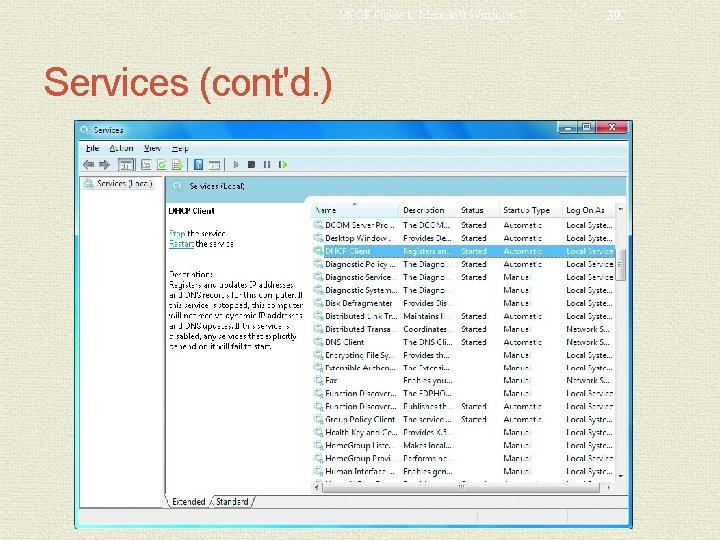Screen dimensions: 720x540
Task: Click 'Network S...' log on cell for Fax
Action: coord(588,380)
